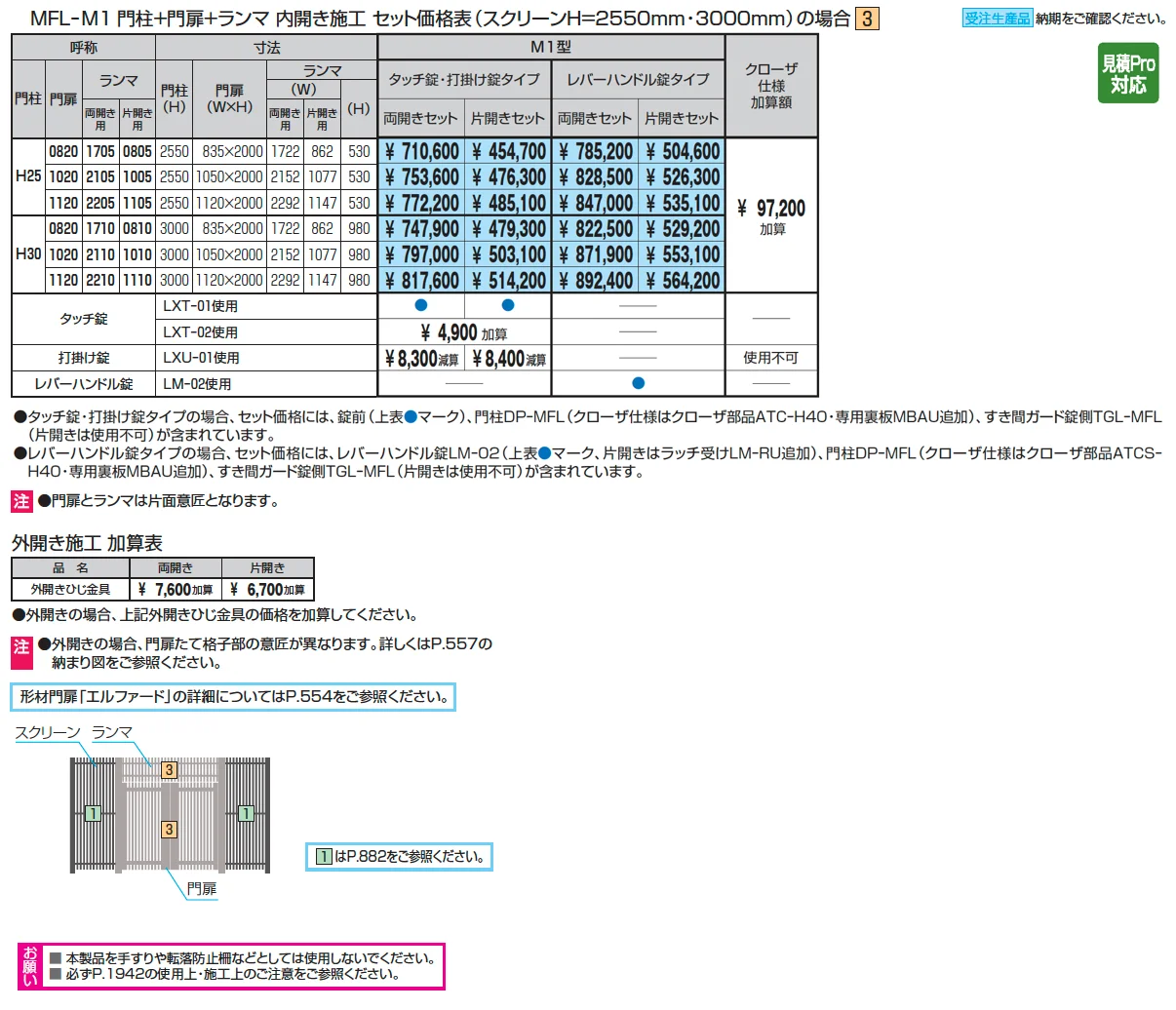This screenshot has width=1176, height=1010.
Task: Click the gate and screen diagram illustration
Action: point(170,814)
